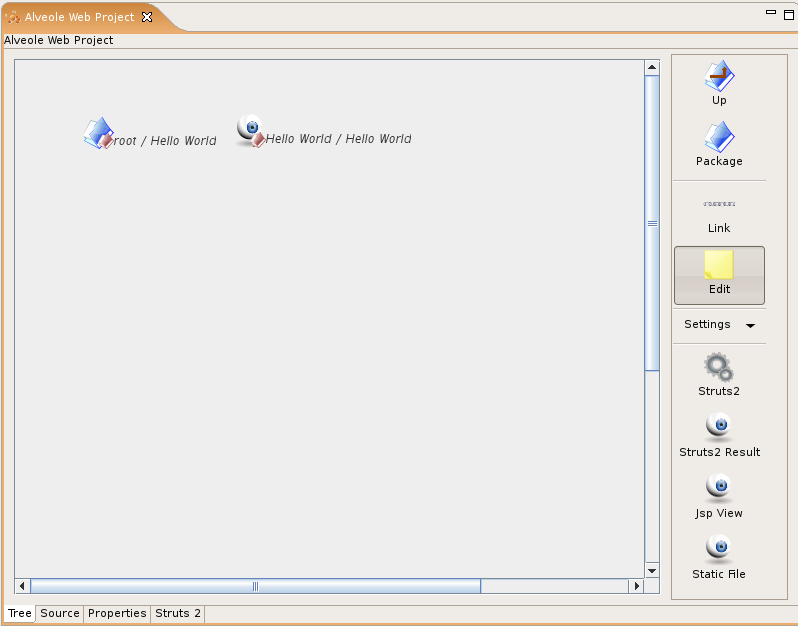Close the Alveole Web Project editor tab
The image size is (798, 626).
pyautogui.click(x=147, y=17)
